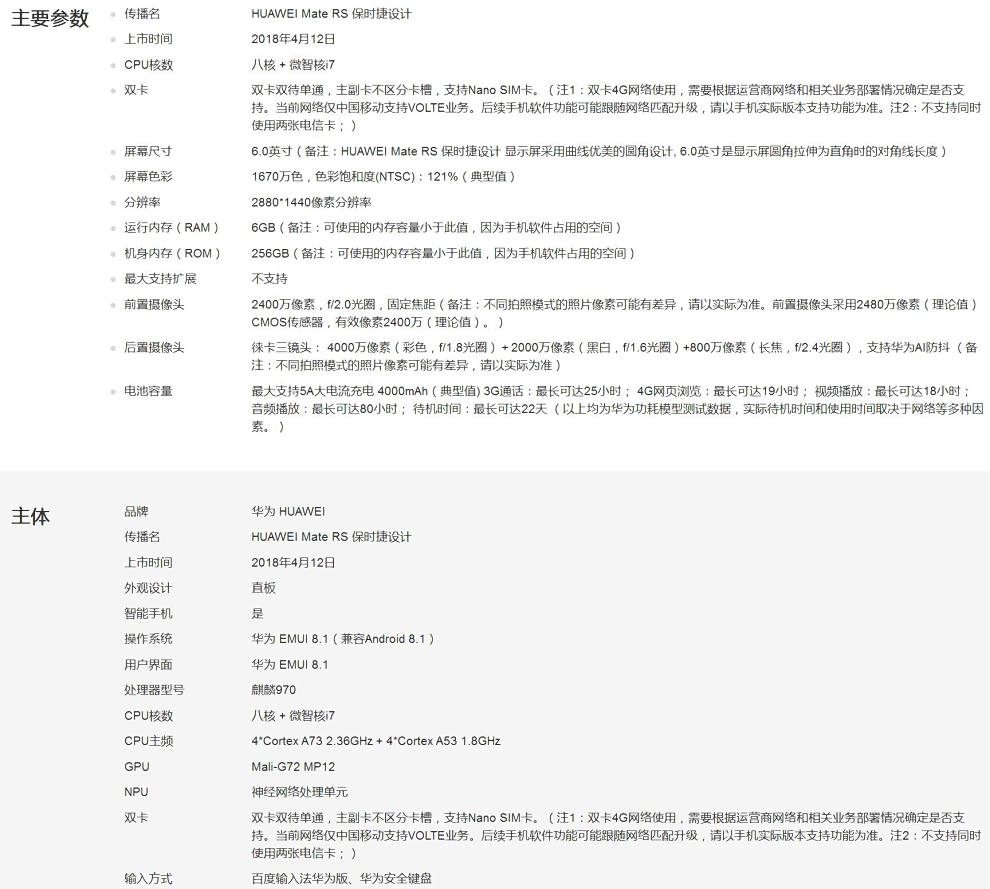Select '徕卡三镜头' rear camera description

point(281,348)
